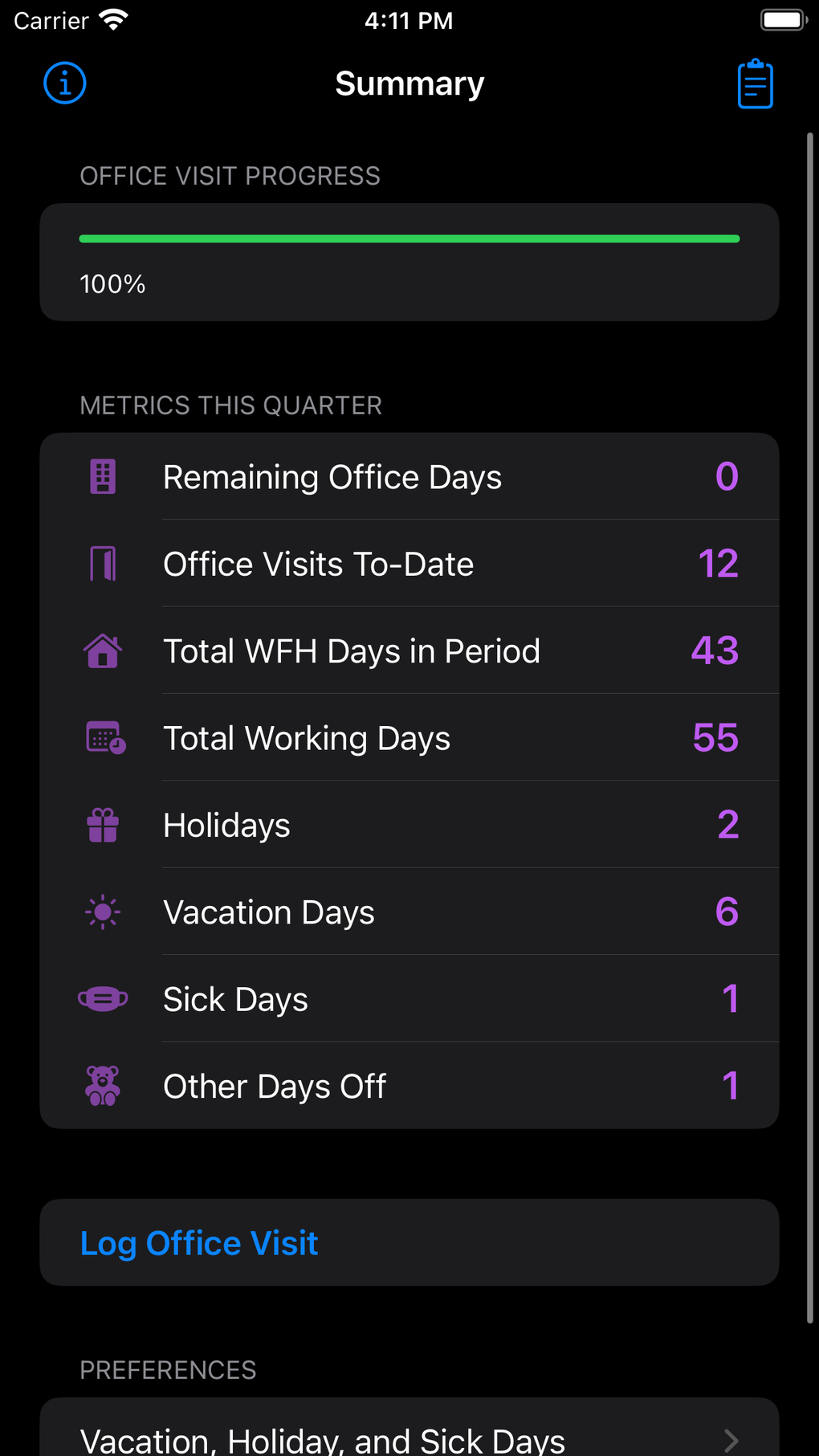Click the green office visit progress bar
This screenshot has width=819, height=1456.
pyautogui.click(x=409, y=239)
